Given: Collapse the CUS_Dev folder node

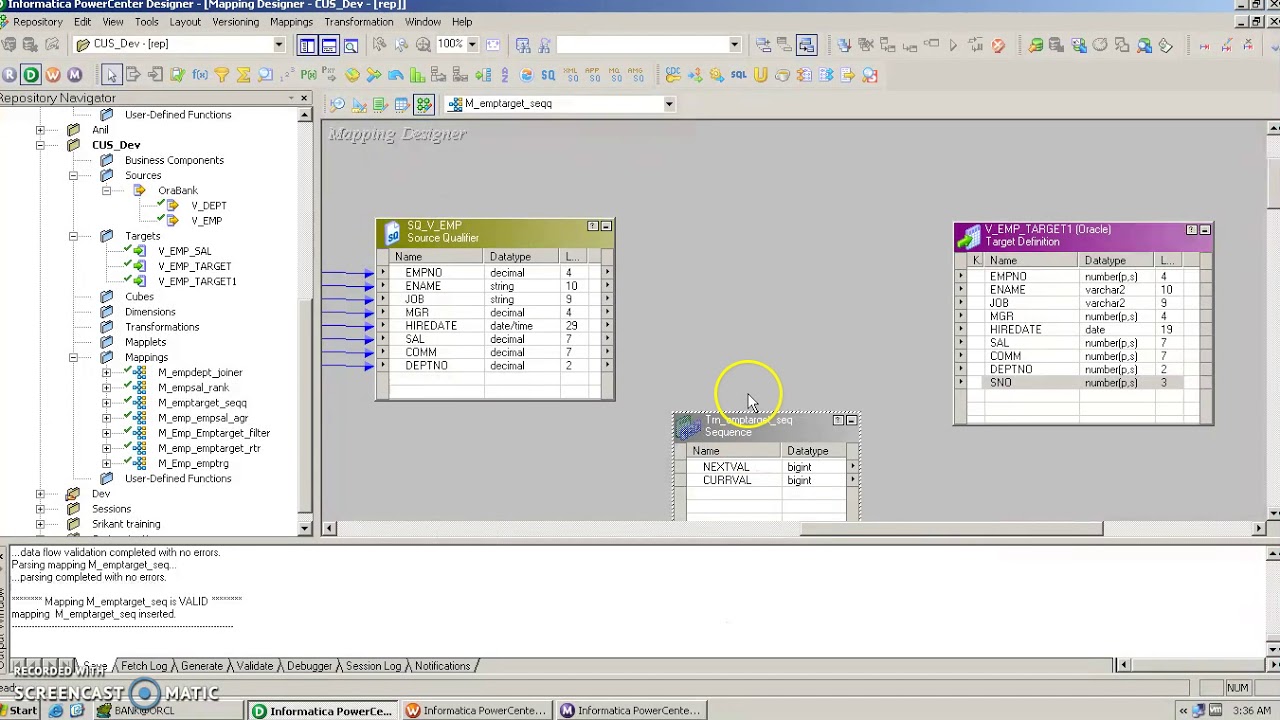Looking at the screenshot, I should [x=40, y=145].
